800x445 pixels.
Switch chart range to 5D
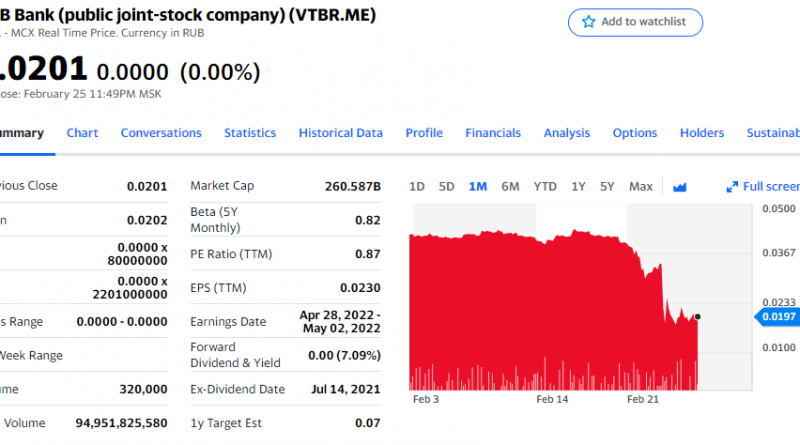[x=447, y=187]
